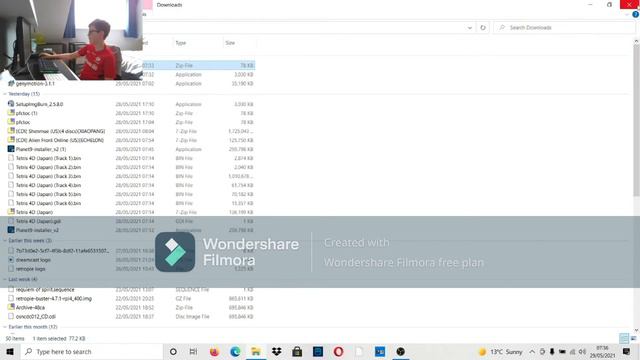Select the Planet9-installer_v2 (1) application icon
This screenshot has height=360, width=640.
(x=11, y=149)
